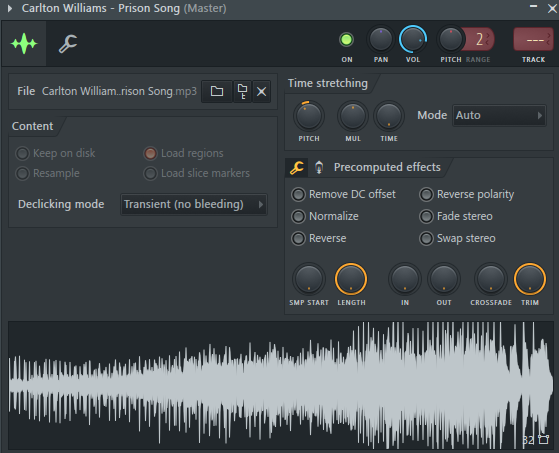Click the fade OUT knob
The image size is (559, 453).
444,279
